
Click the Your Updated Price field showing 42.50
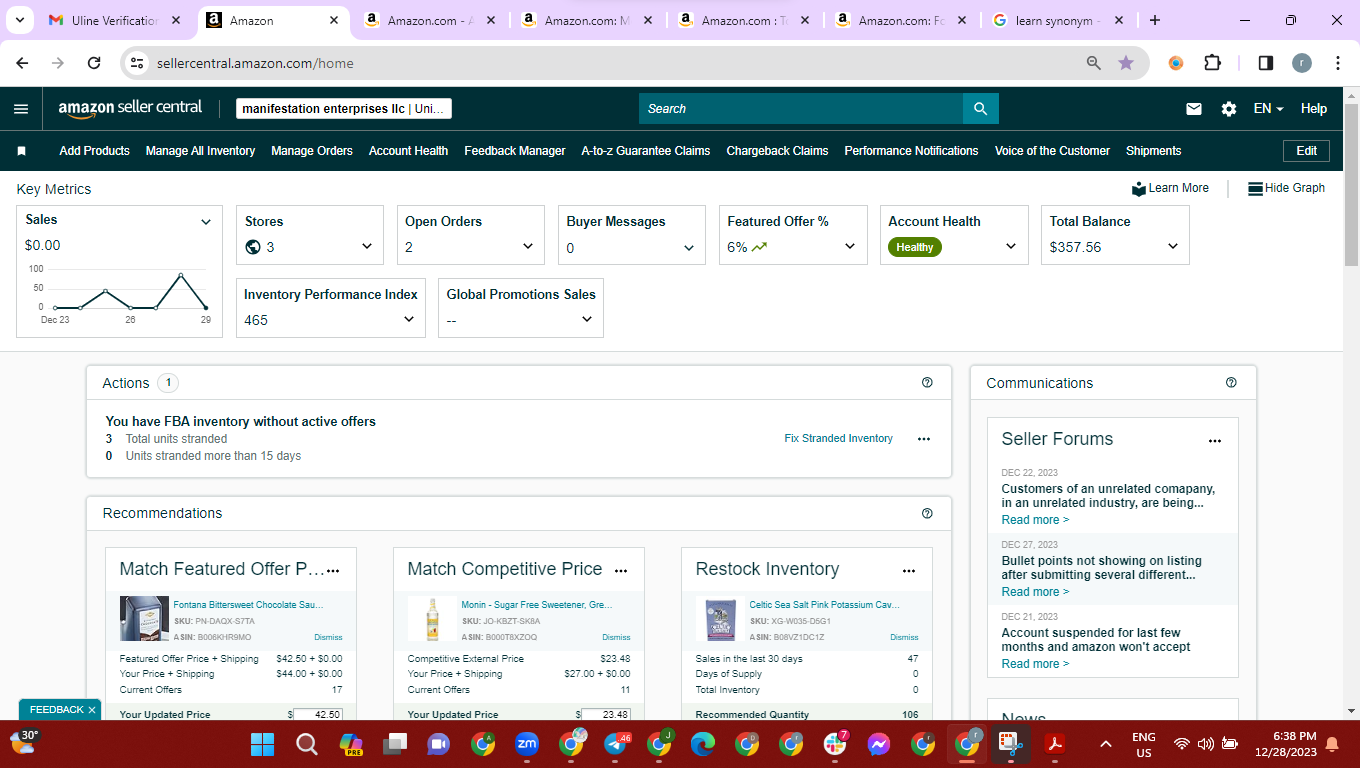[x=317, y=715]
